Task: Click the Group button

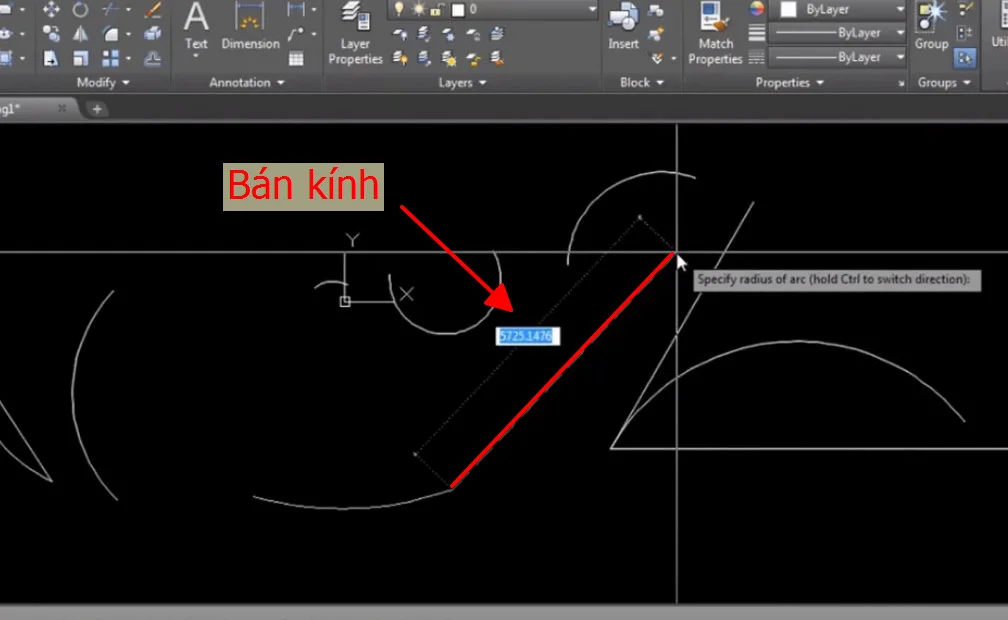Action: [x=932, y=27]
